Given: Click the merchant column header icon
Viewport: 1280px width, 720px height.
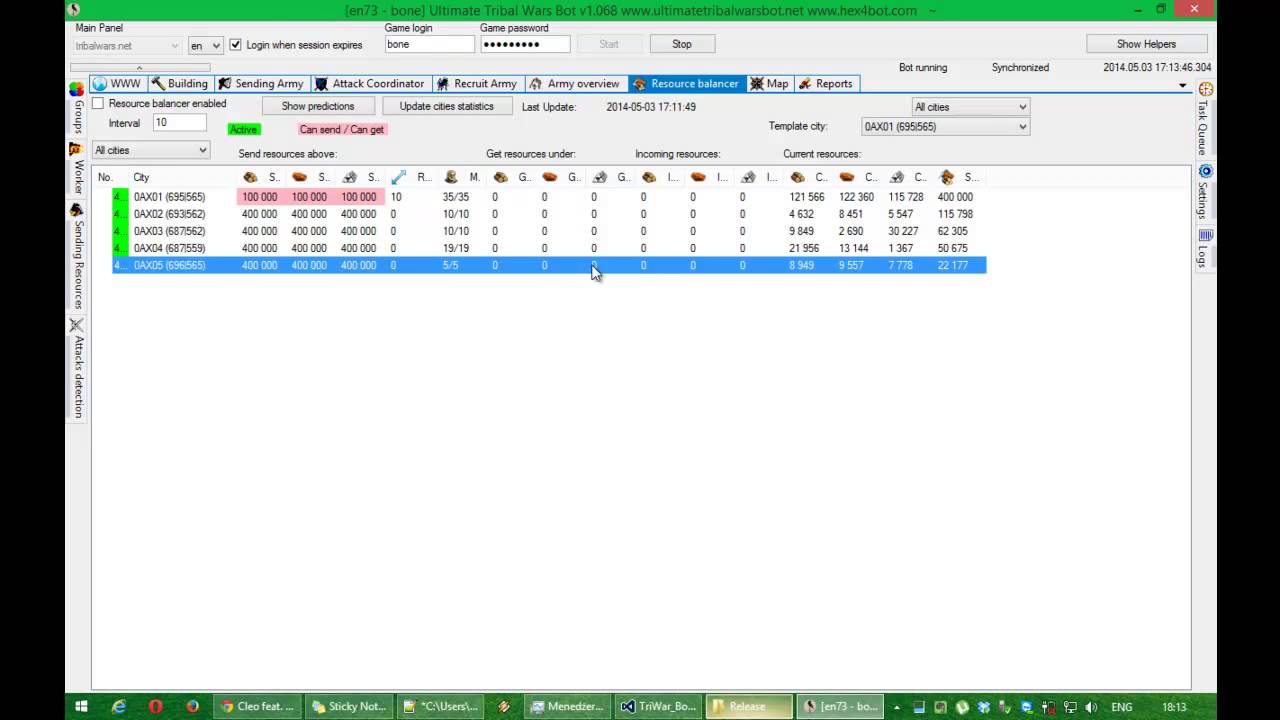Looking at the screenshot, I should 451,177.
